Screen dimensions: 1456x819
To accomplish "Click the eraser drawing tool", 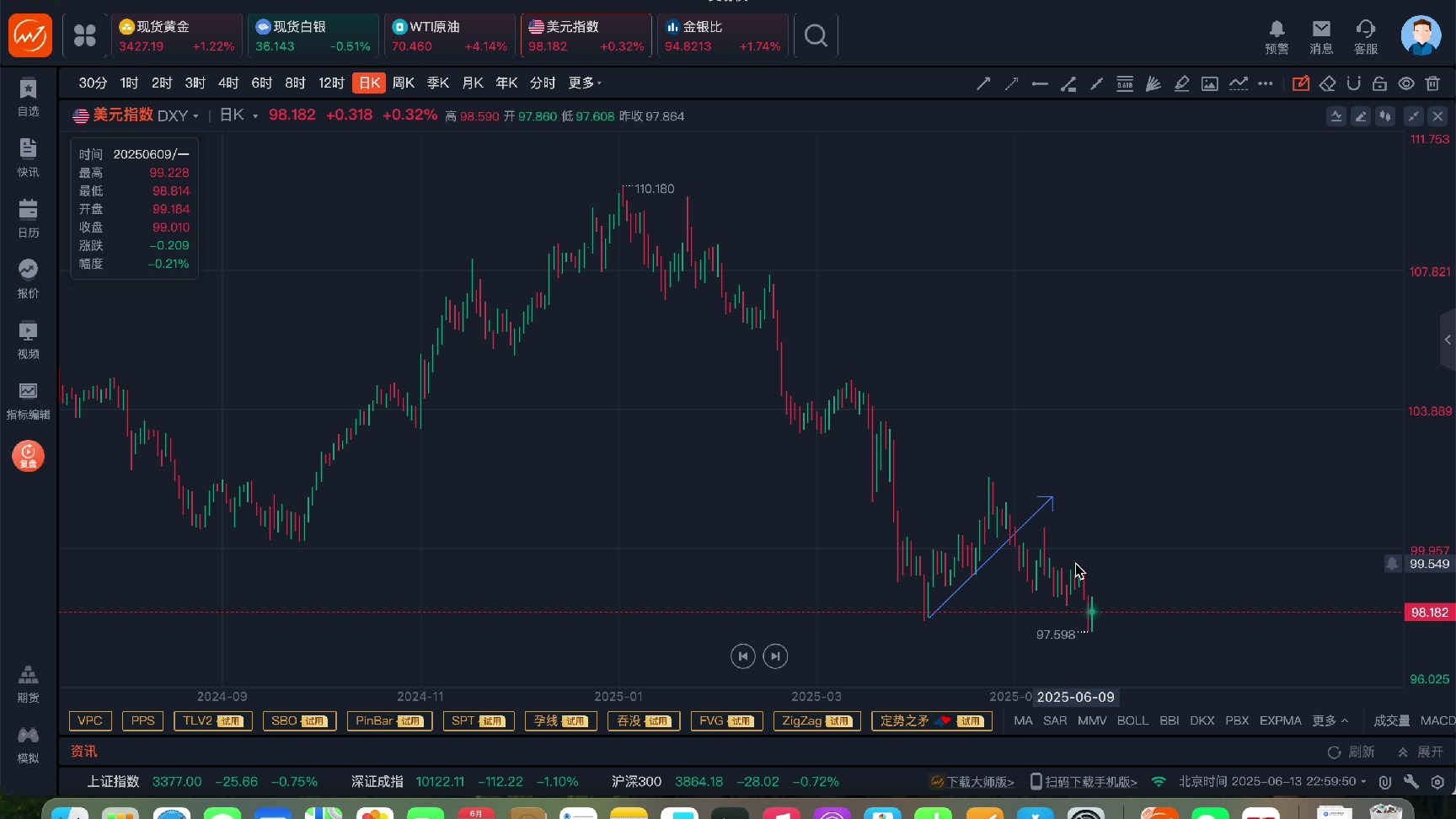I will pos(1327,83).
